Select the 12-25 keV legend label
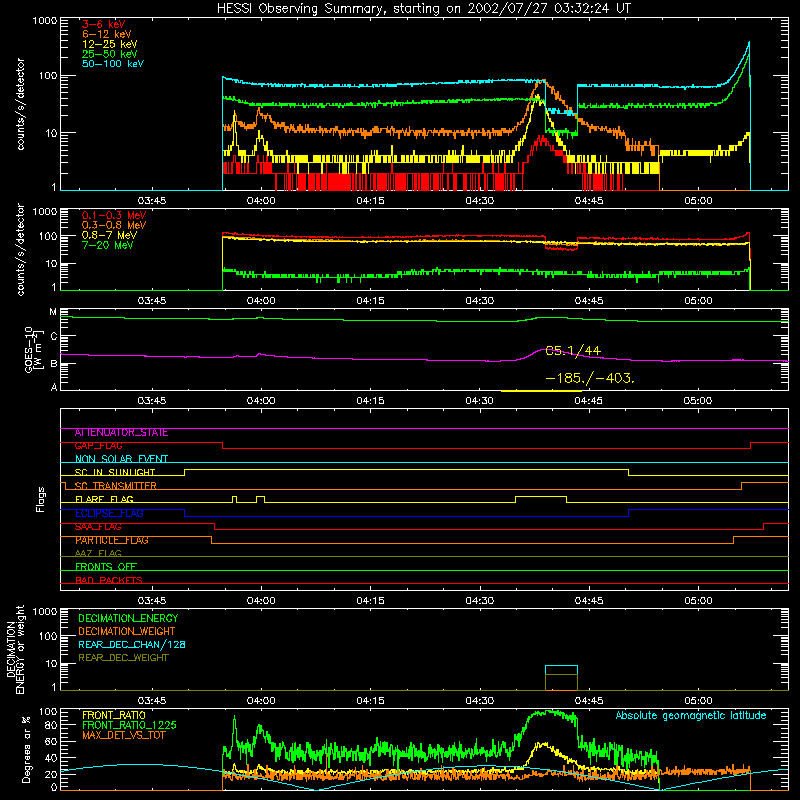 click(x=110, y=44)
